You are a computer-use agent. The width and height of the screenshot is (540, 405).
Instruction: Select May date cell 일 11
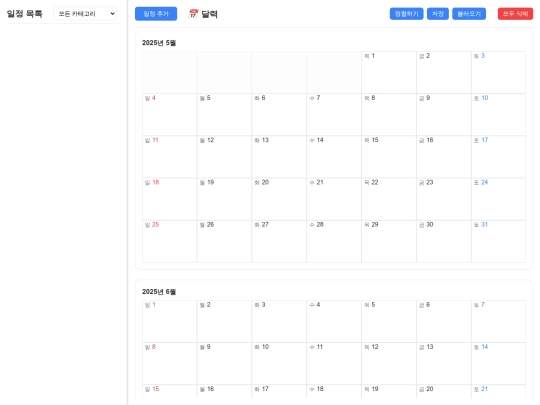(169, 157)
